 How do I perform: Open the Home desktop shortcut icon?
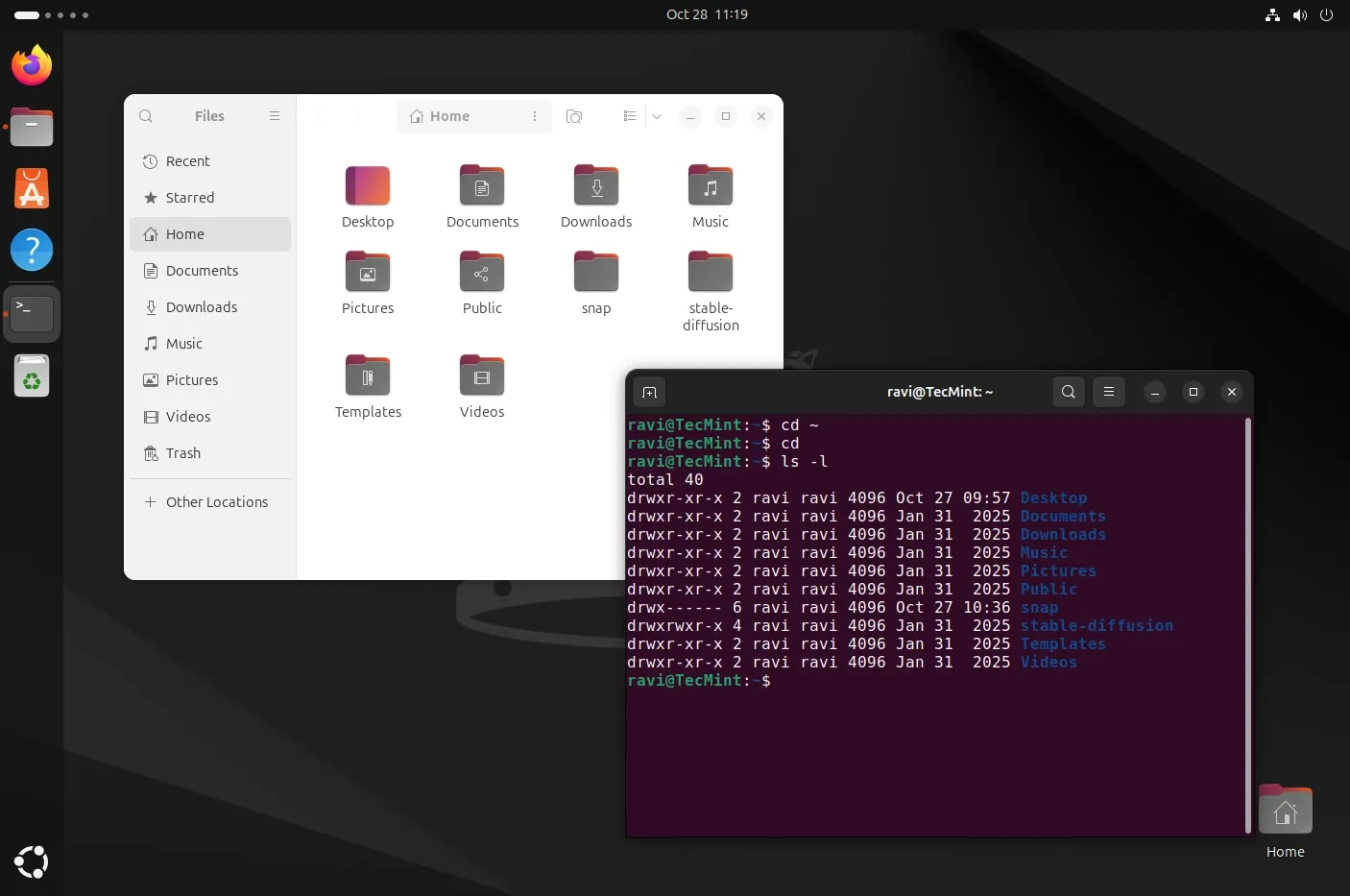click(x=1285, y=811)
